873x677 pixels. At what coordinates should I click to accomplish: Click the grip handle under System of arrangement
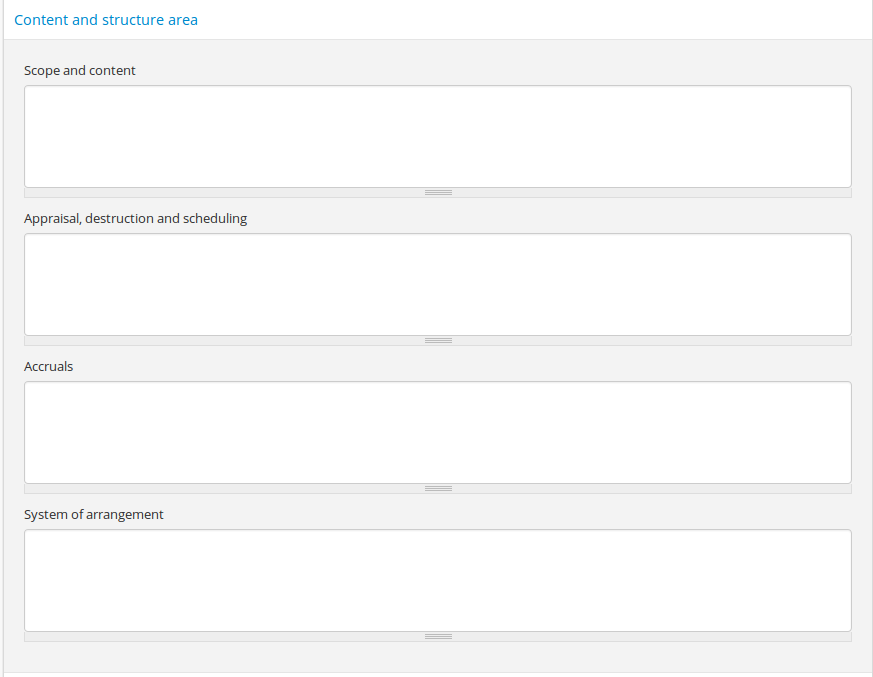(x=438, y=636)
